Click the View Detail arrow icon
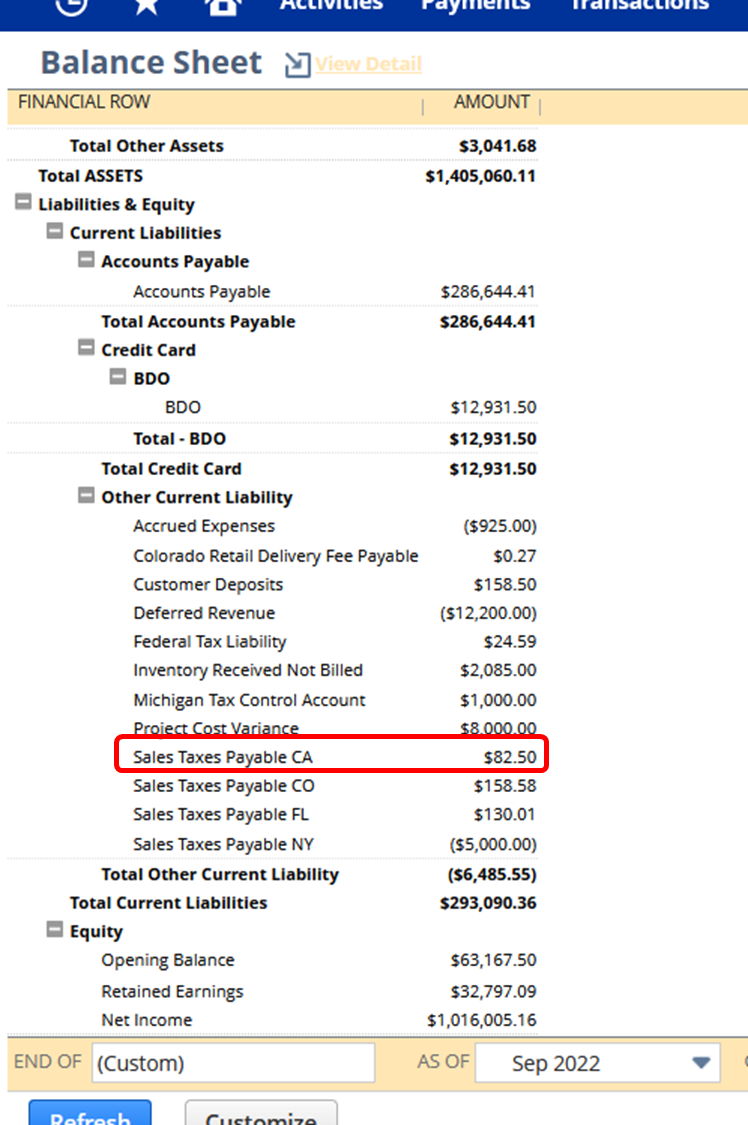 [x=297, y=65]
